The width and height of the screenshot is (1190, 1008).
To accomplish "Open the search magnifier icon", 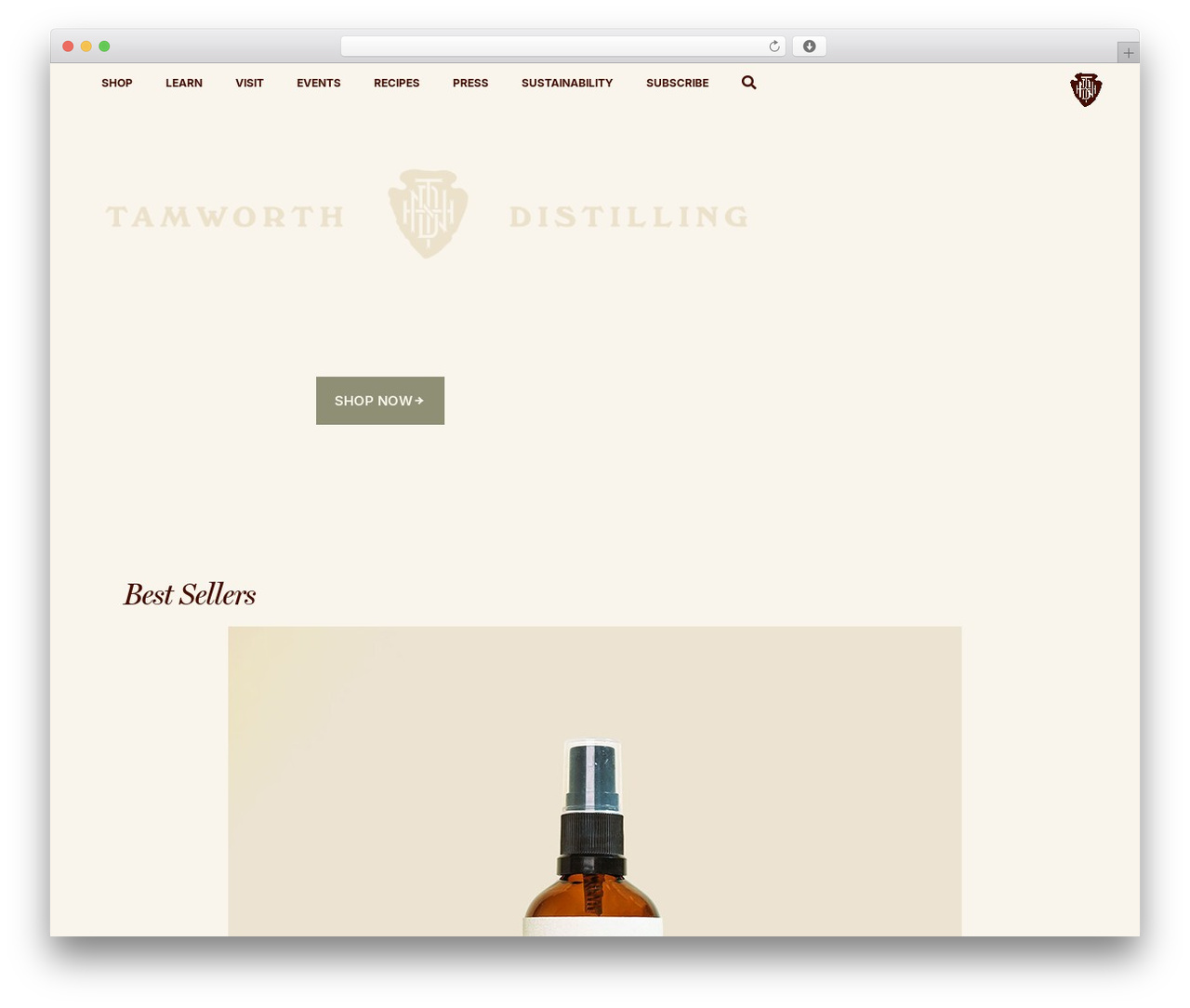I will [x=748, y=83].
